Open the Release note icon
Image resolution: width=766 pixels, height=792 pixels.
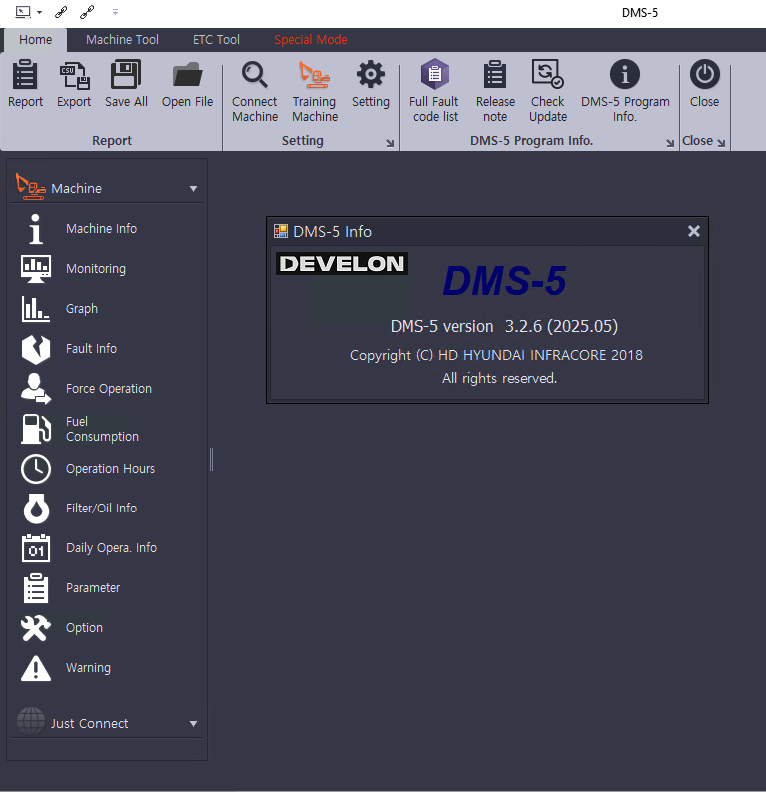point(495,74)
